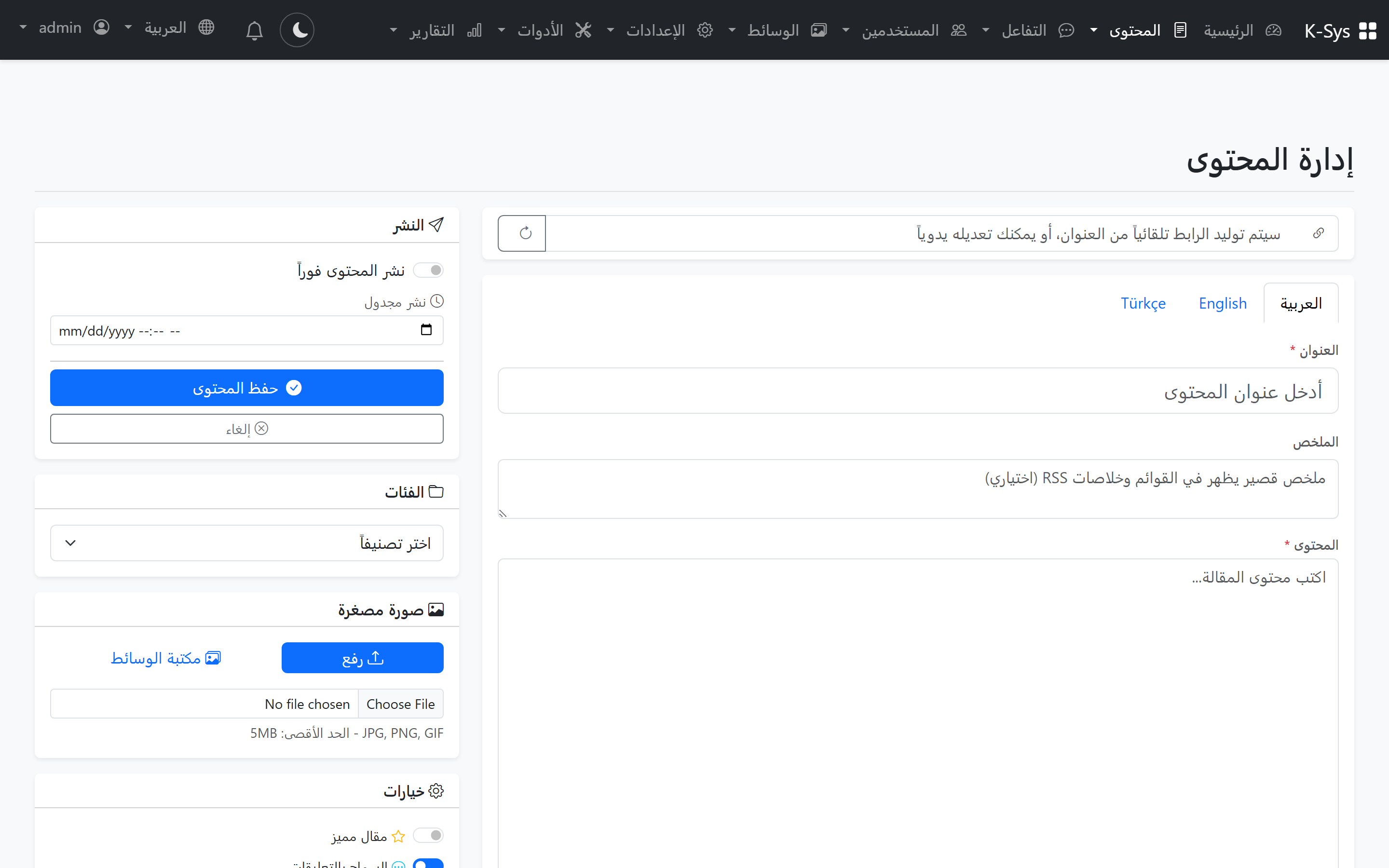Toggle publish content immediately switch
The width and height of the screenshot is (1389, 868).
[428, 270]
